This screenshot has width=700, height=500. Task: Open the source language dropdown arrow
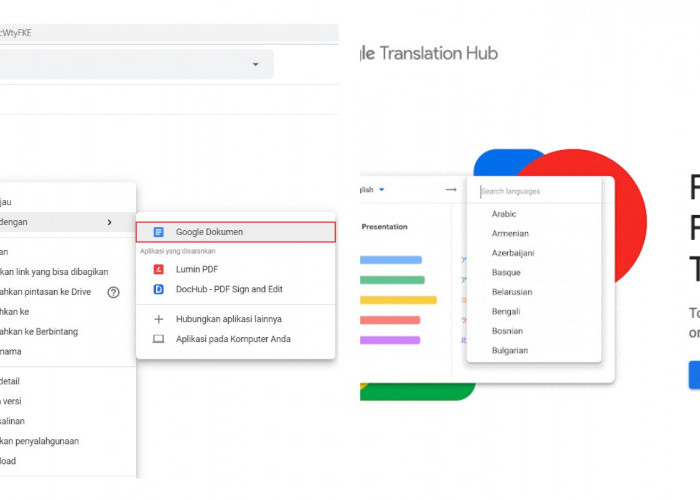click(382, 190)
